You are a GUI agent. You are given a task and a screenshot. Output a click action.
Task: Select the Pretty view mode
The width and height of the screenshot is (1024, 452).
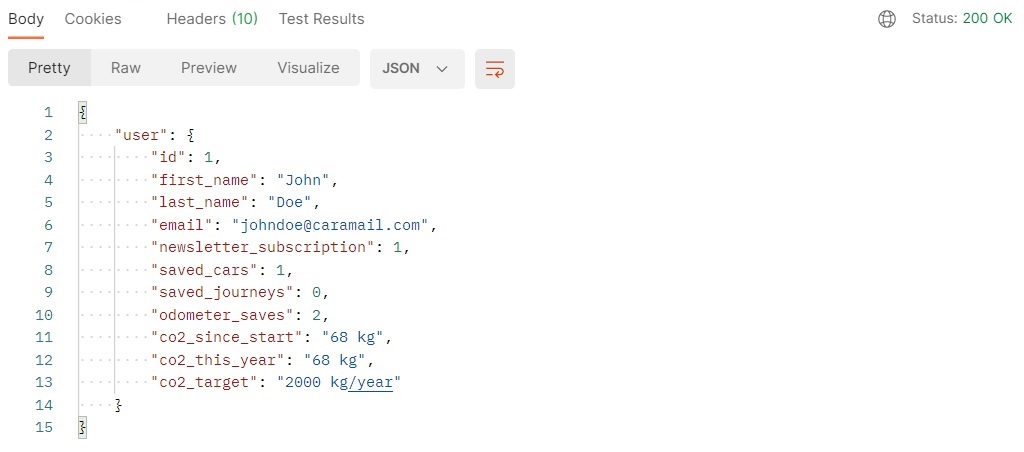pyautogui.click(x=49, y=68)
